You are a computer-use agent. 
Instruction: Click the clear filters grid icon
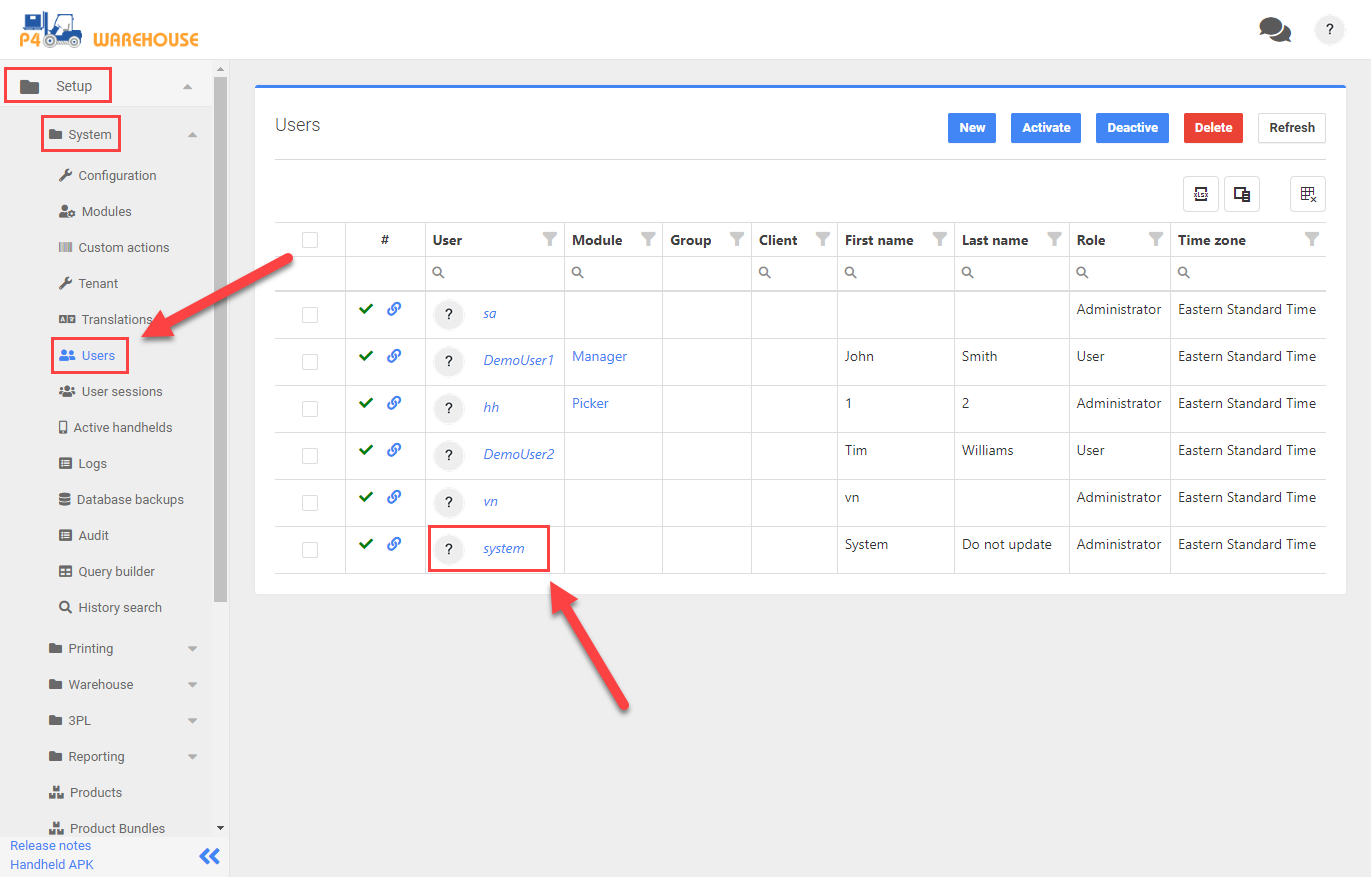tap(1307, 195)
